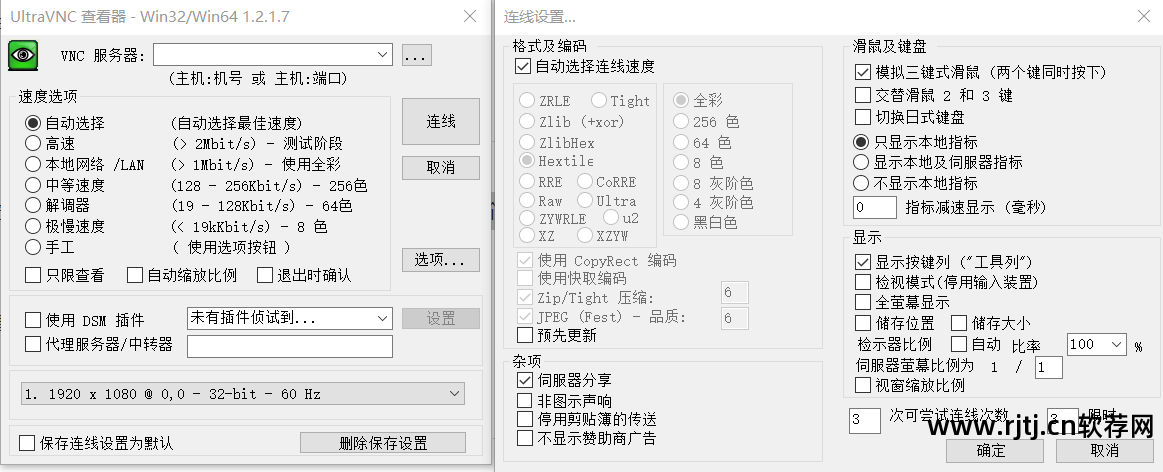Check 不显示赞助商广告 checkbox
The image size is (1163, 472).
coord(524,438)
